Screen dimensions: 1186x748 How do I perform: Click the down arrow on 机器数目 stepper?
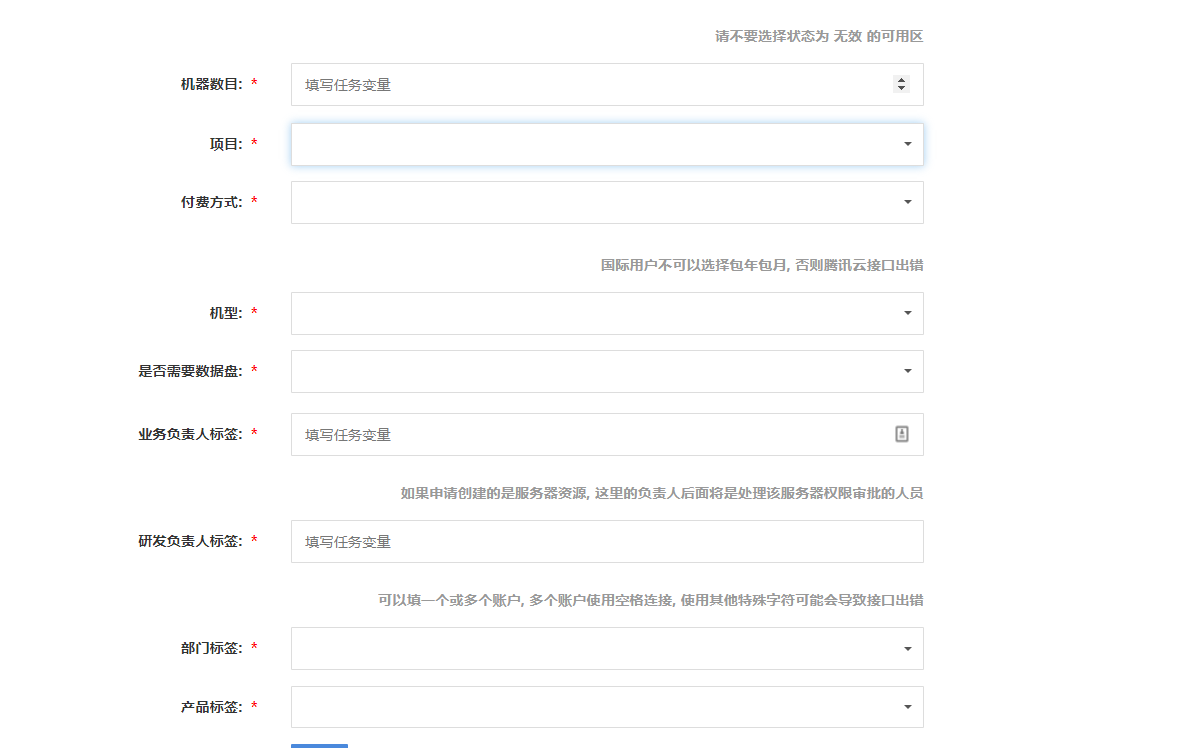pyautogui.click(x=900, y=90)
